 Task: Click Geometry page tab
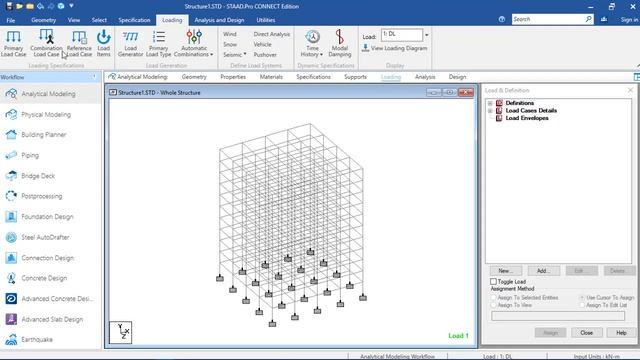click(x=194, y=77)
